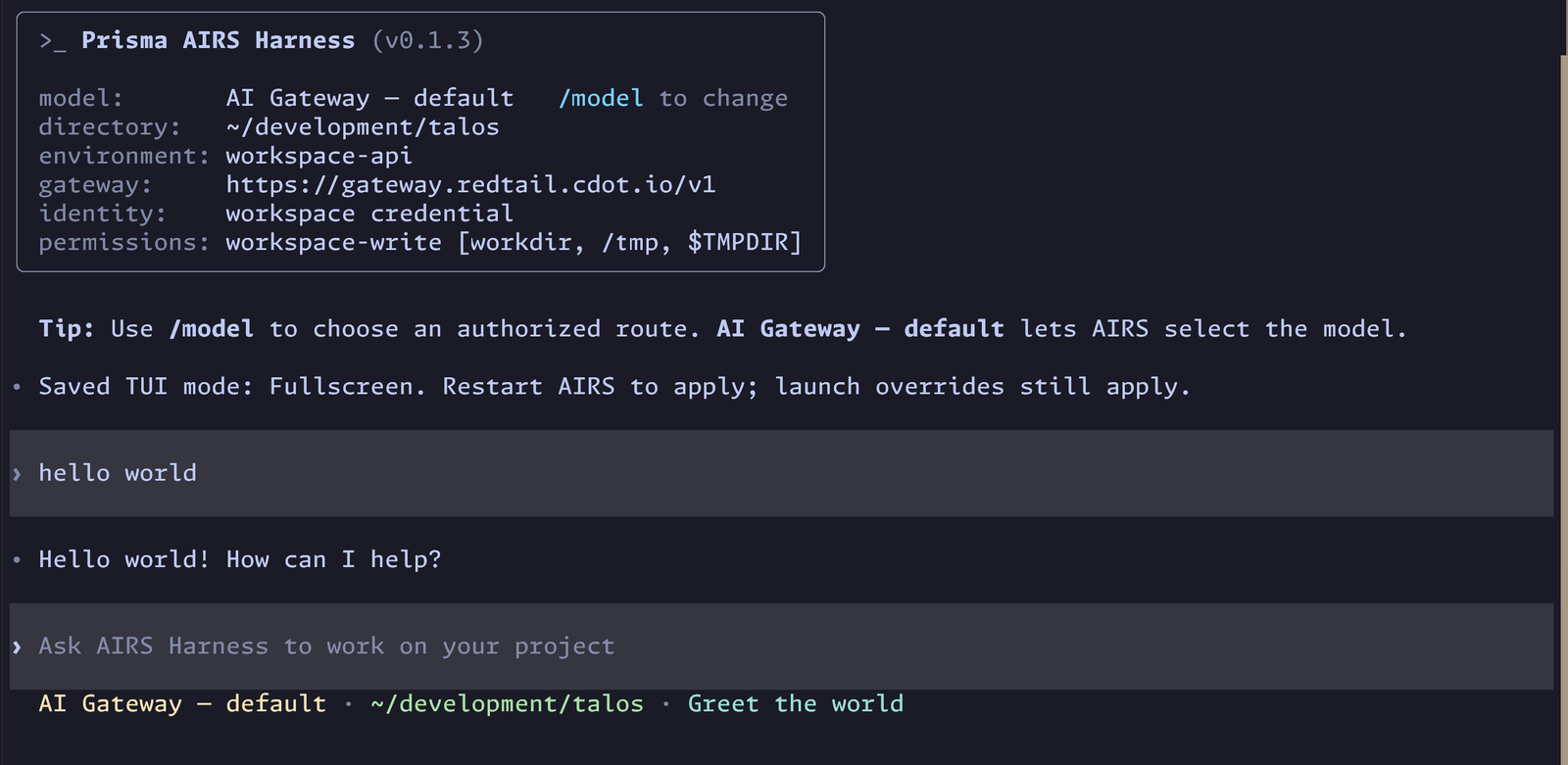The image size is (1568, 765).
Task: Click the version label (v0.1.3)
Action: click(x=427, y=40)
